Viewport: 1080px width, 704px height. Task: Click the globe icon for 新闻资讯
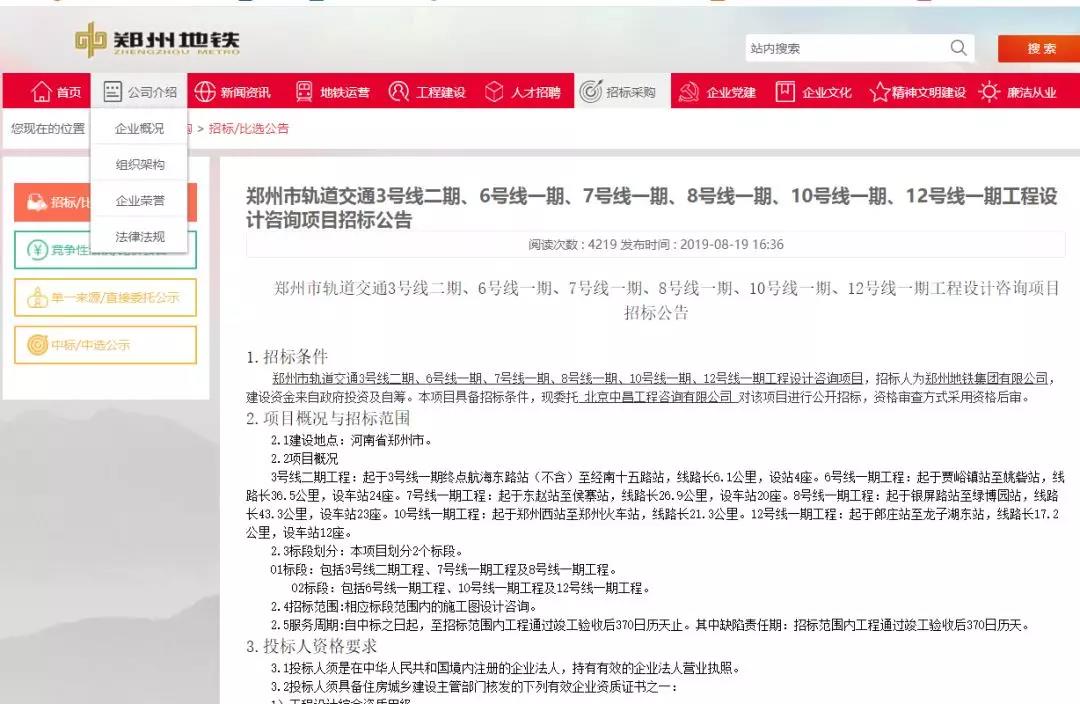coord(205,92)
